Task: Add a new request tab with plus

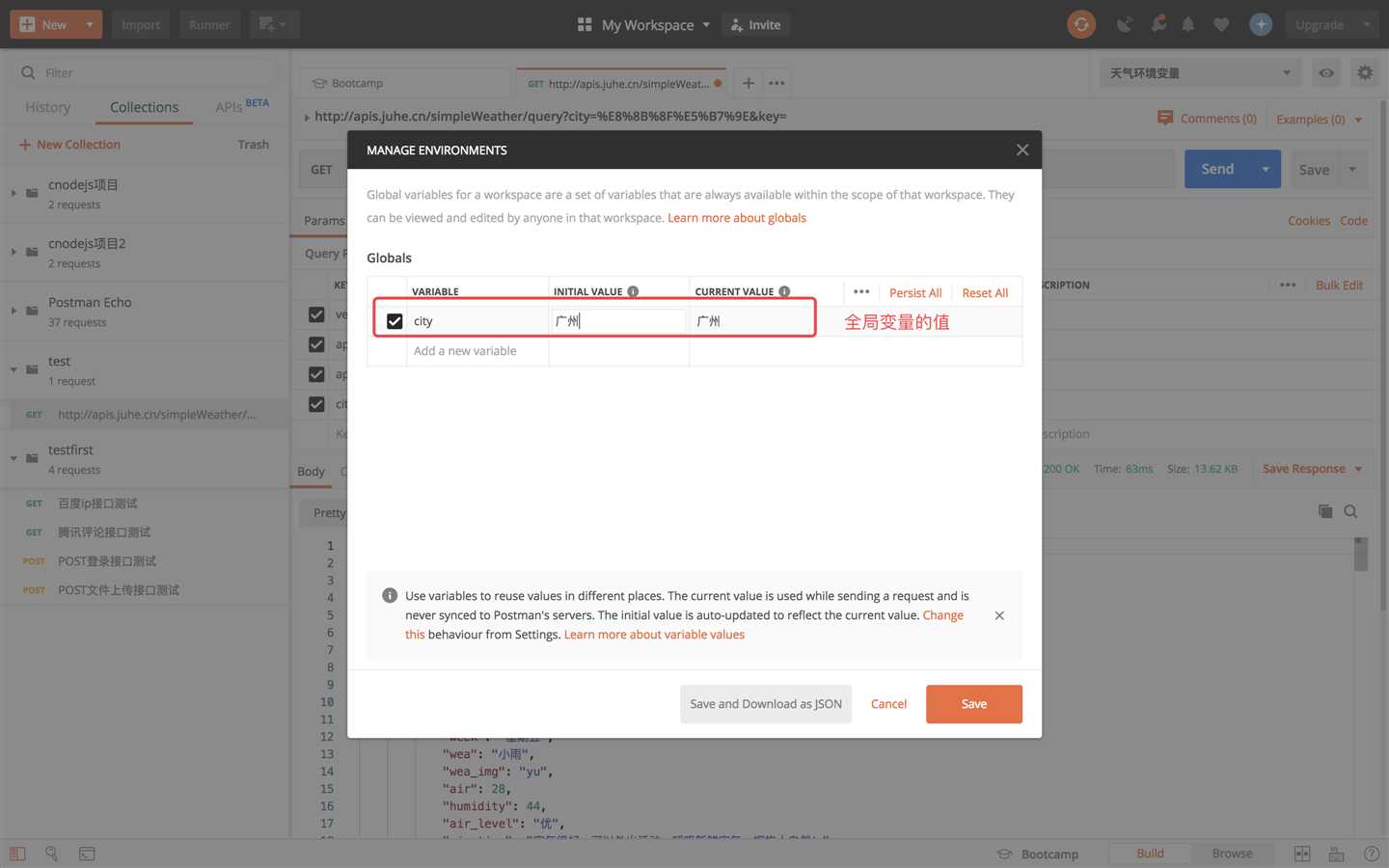Action: (749, 83)
